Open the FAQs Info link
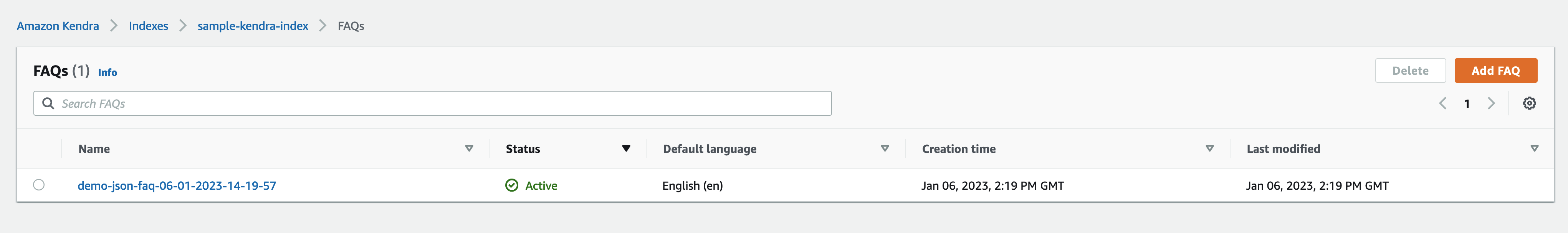This screenshot has width=1568, height=233. pos(108,72)
